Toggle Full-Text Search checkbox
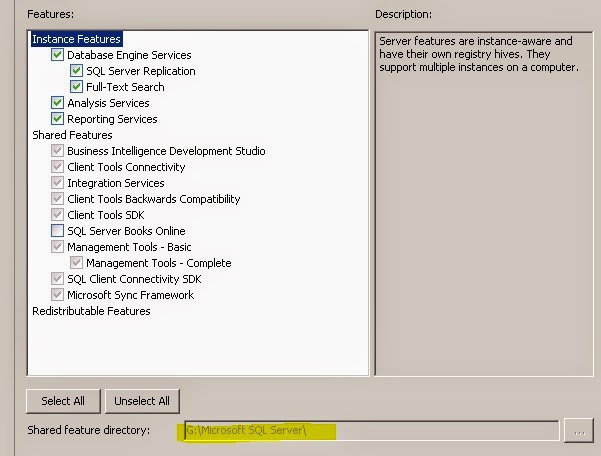Screen dimensions: 601x456 (76, 87)
